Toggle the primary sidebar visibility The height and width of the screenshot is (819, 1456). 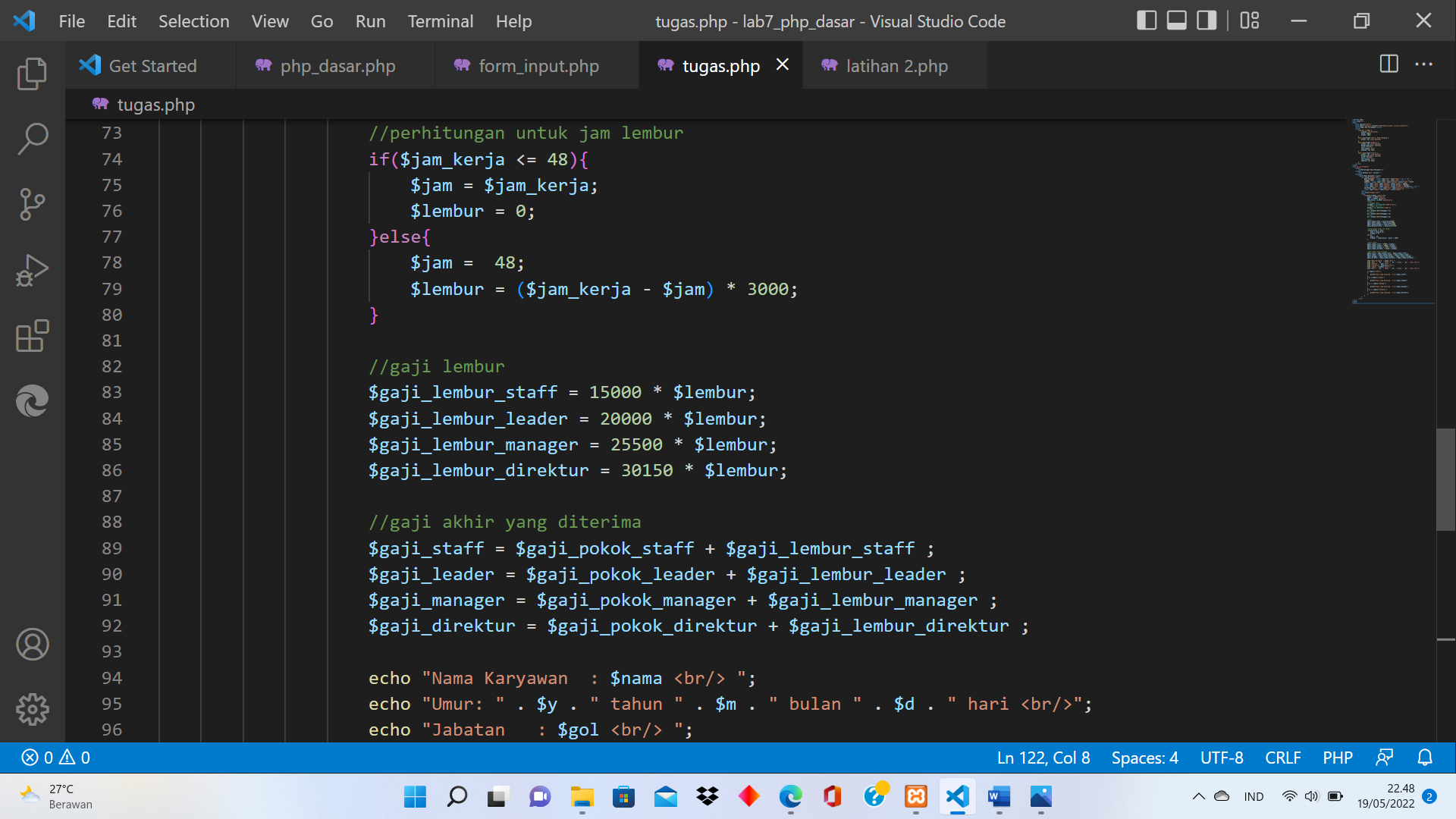pyautogui.click(x=1146, y=20)
